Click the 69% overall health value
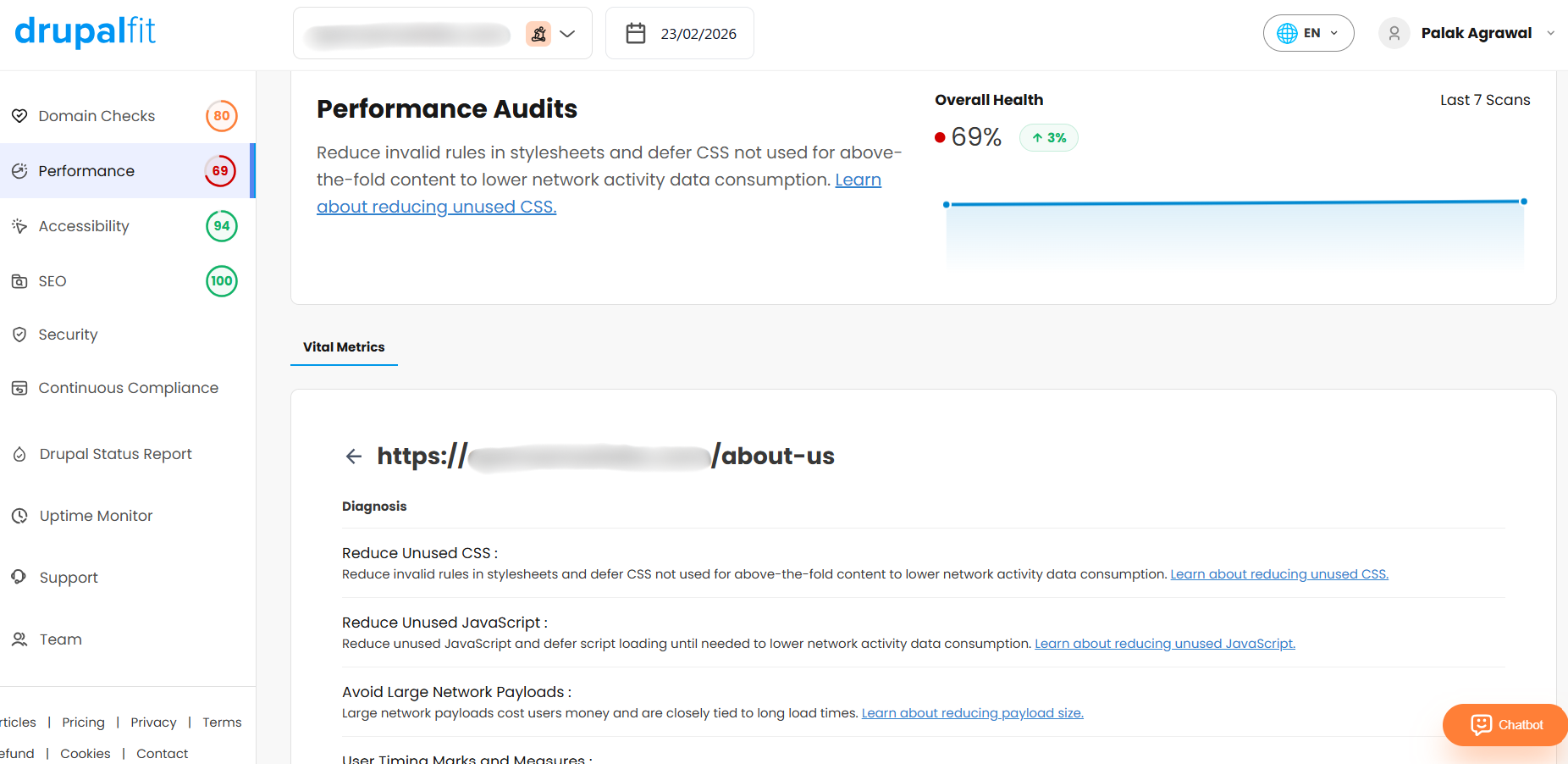The image size is (1568, 764). coord(976,137)
